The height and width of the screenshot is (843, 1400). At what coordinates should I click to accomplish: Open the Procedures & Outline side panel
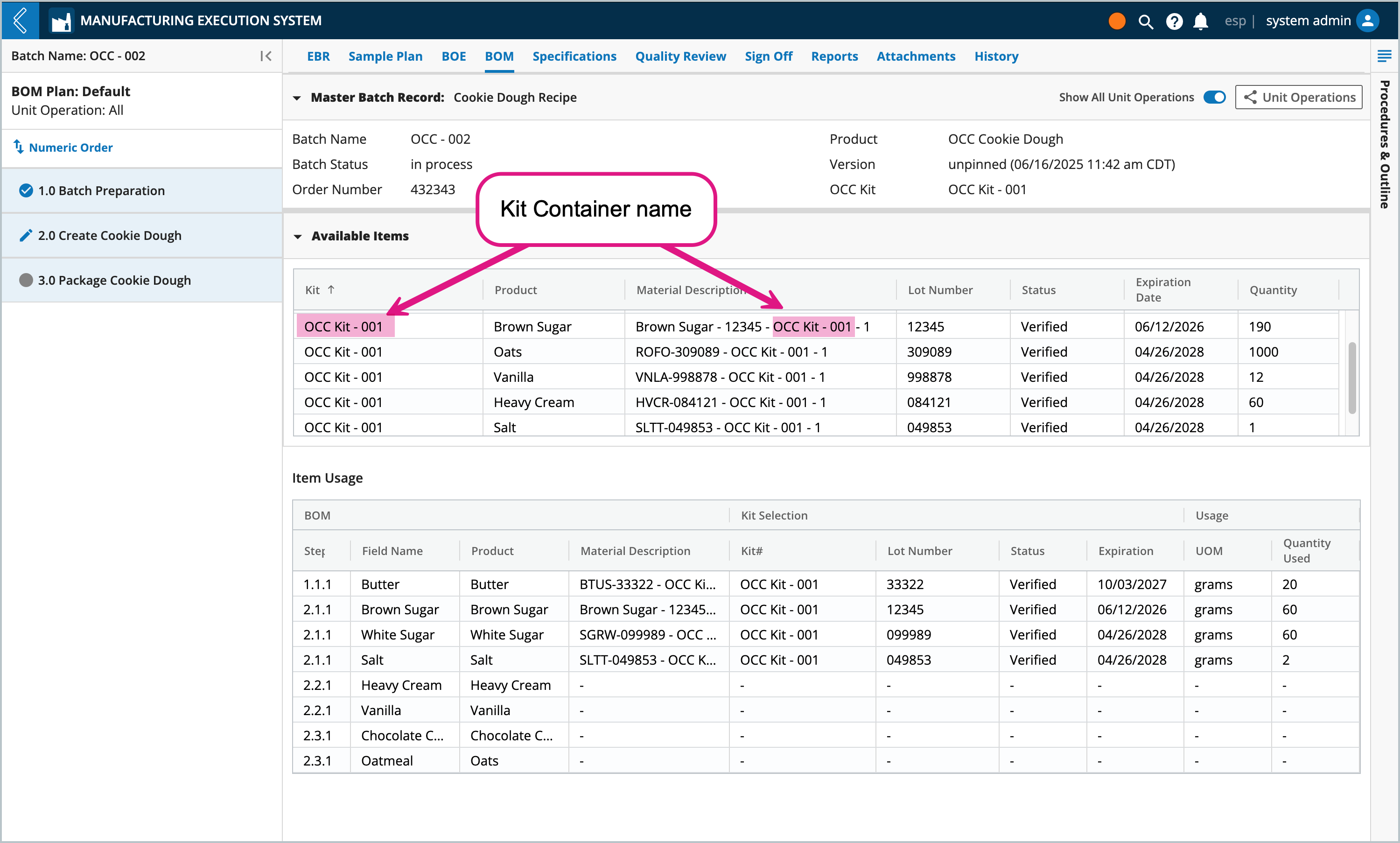1385,144
